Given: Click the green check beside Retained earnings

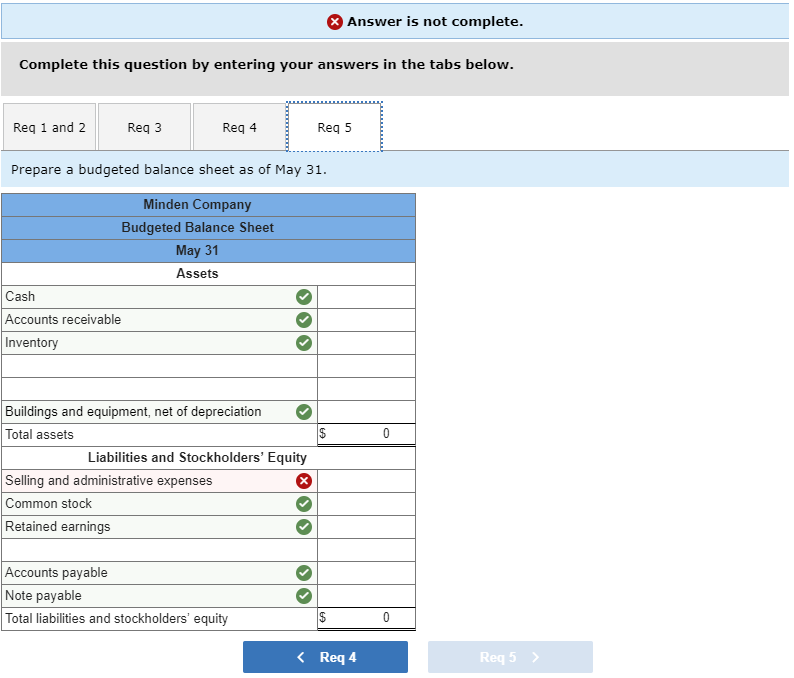Looking at the screenshot, I should 304,527.
